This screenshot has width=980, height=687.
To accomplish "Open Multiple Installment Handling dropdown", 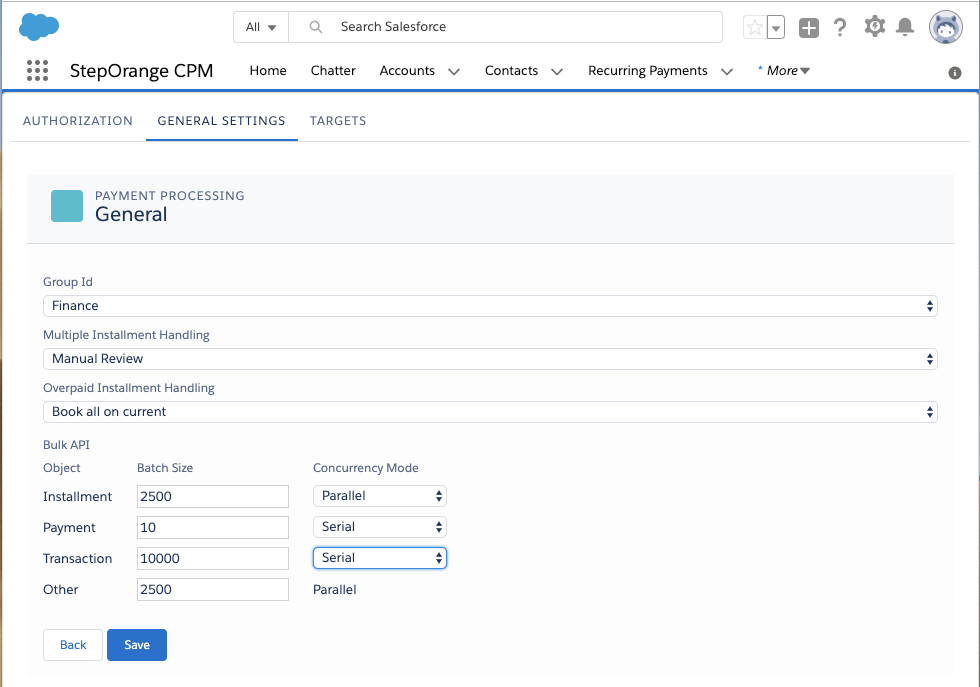I will pyautogui.click(x=490, y=359).
